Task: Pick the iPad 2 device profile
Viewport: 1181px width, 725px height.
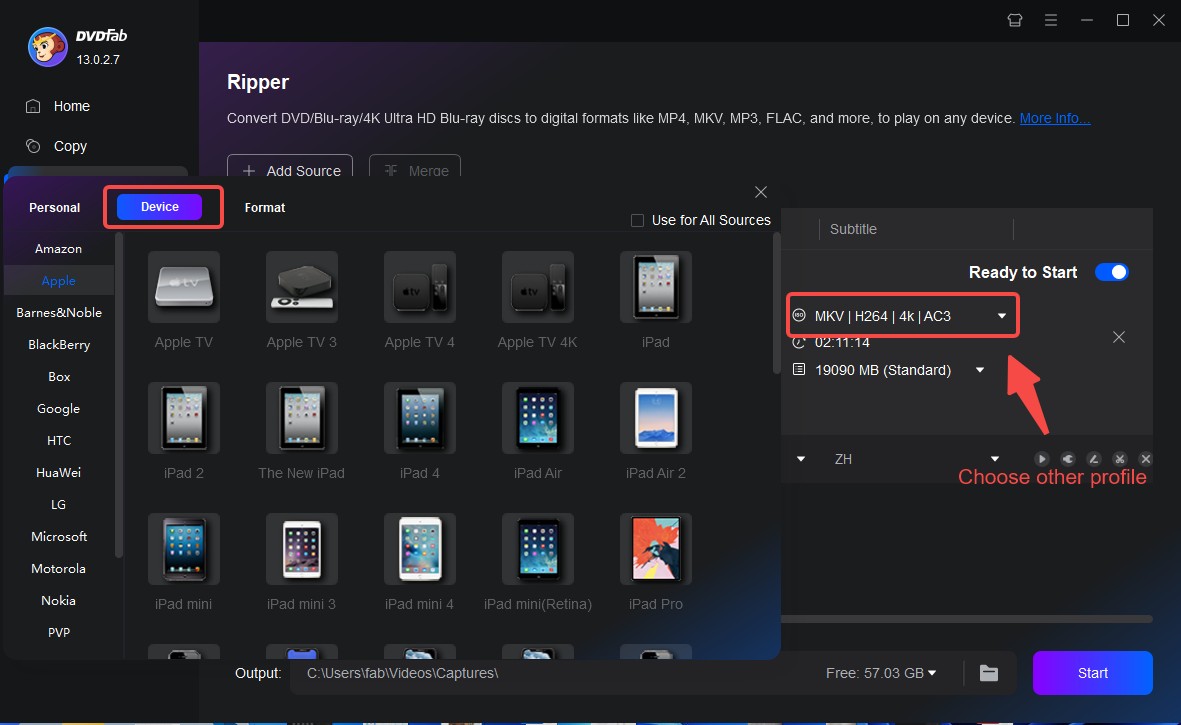Action: tap(184, 418)
